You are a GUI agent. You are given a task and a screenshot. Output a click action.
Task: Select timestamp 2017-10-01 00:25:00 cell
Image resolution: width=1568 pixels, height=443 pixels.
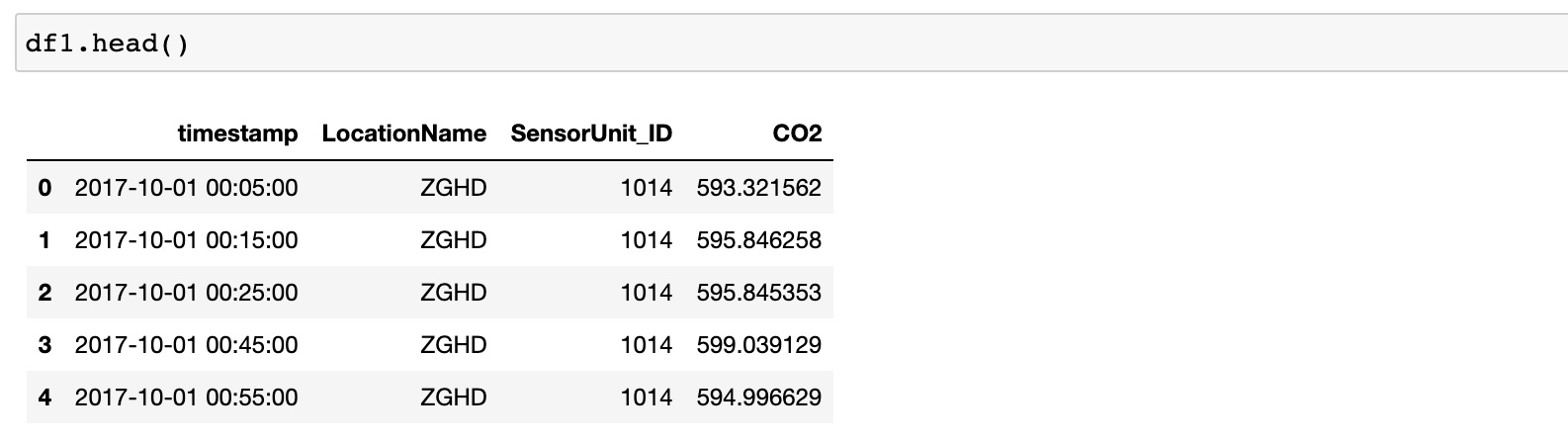pyautogui.click(x=186, y=293)
